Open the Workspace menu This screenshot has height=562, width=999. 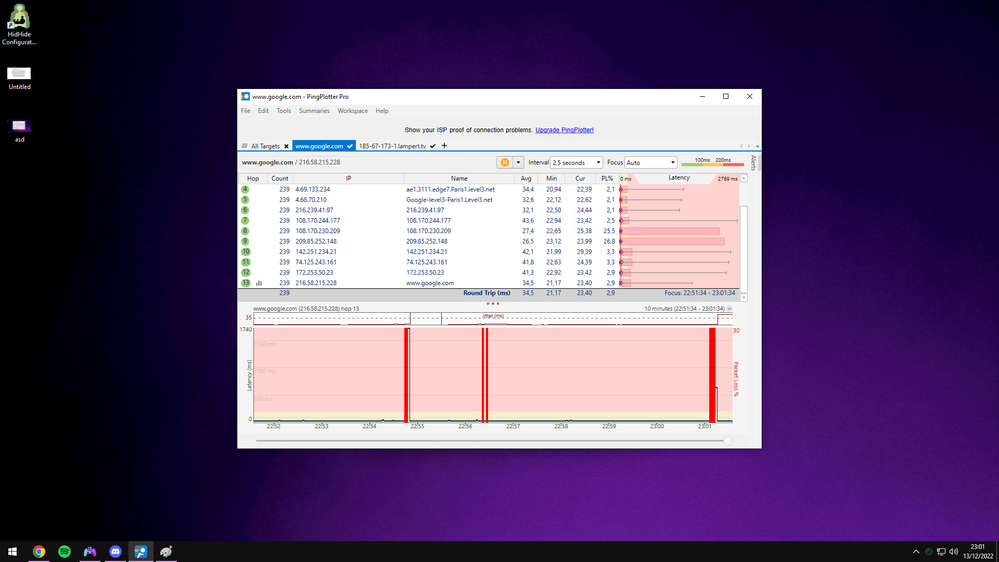[x=352, y=111]
